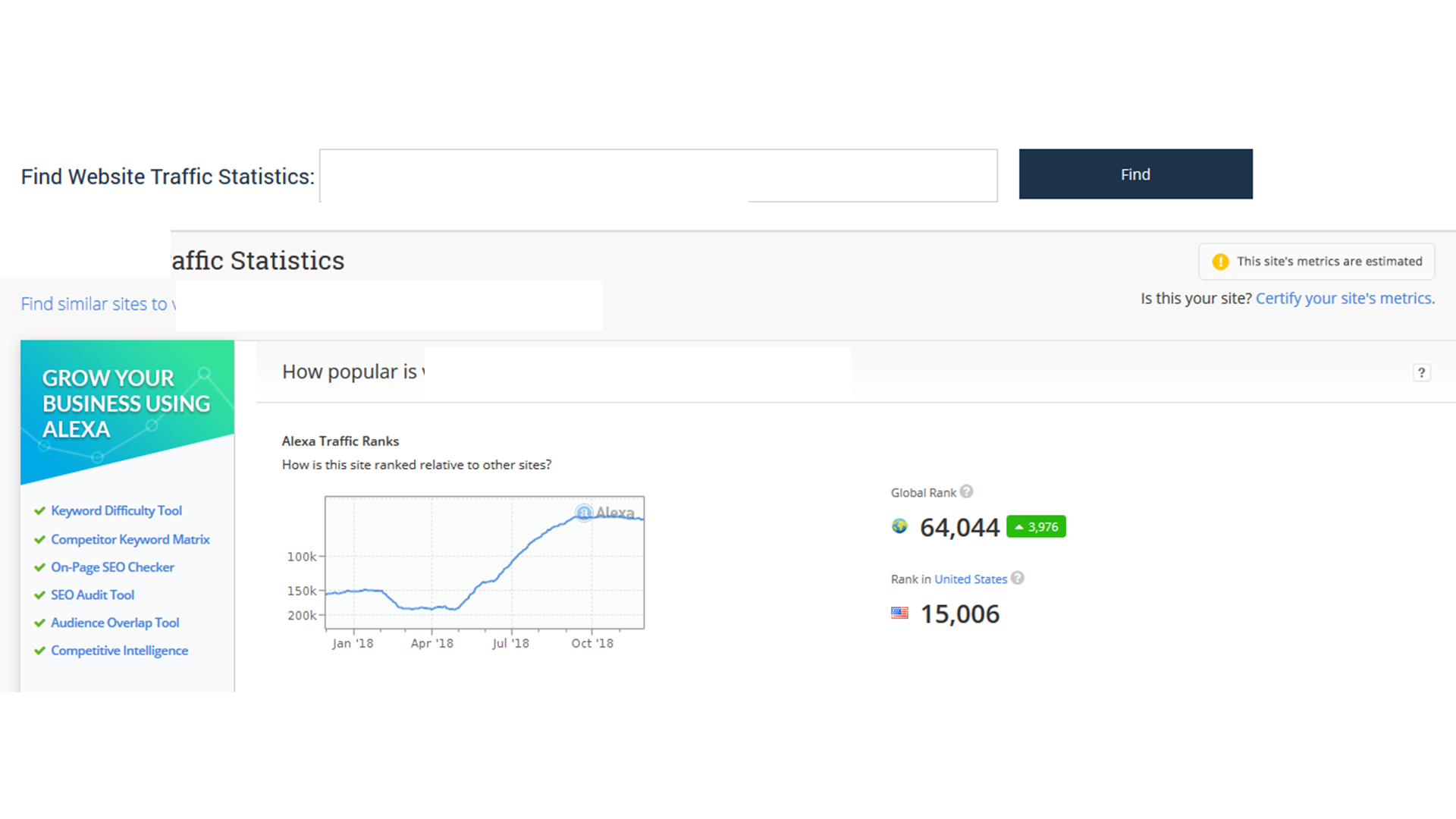
Task: Click inside the website search field
Action: pyautogui.click(x=658, y=175)
